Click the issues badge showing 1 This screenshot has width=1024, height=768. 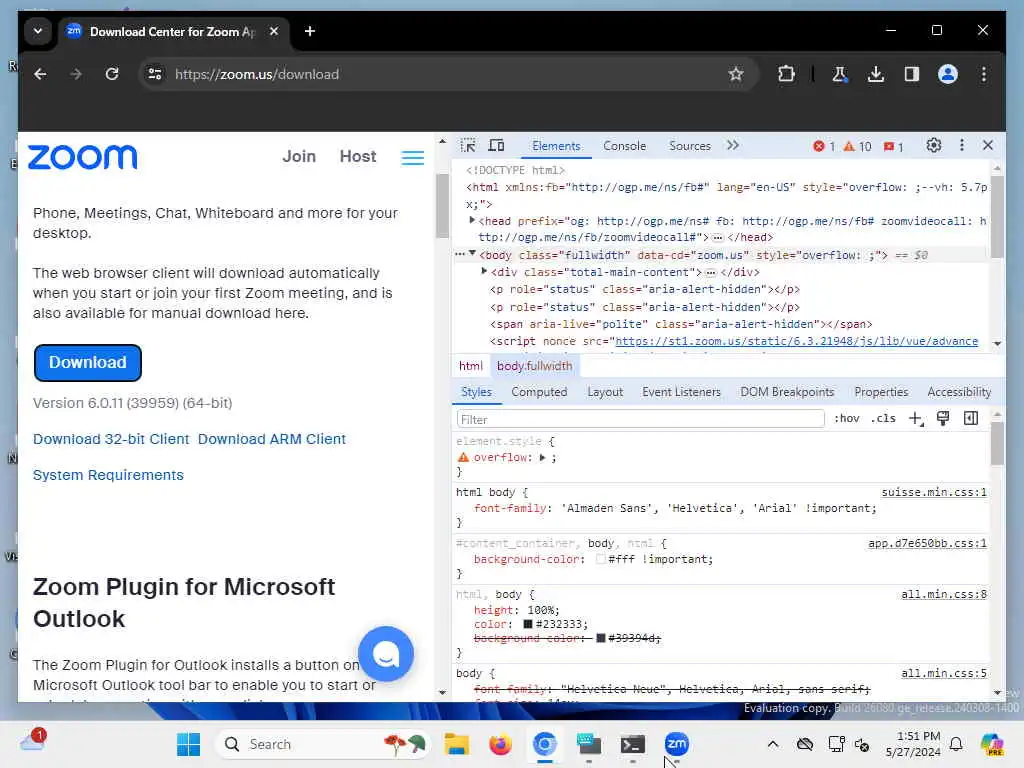click(x=893, y=146)
